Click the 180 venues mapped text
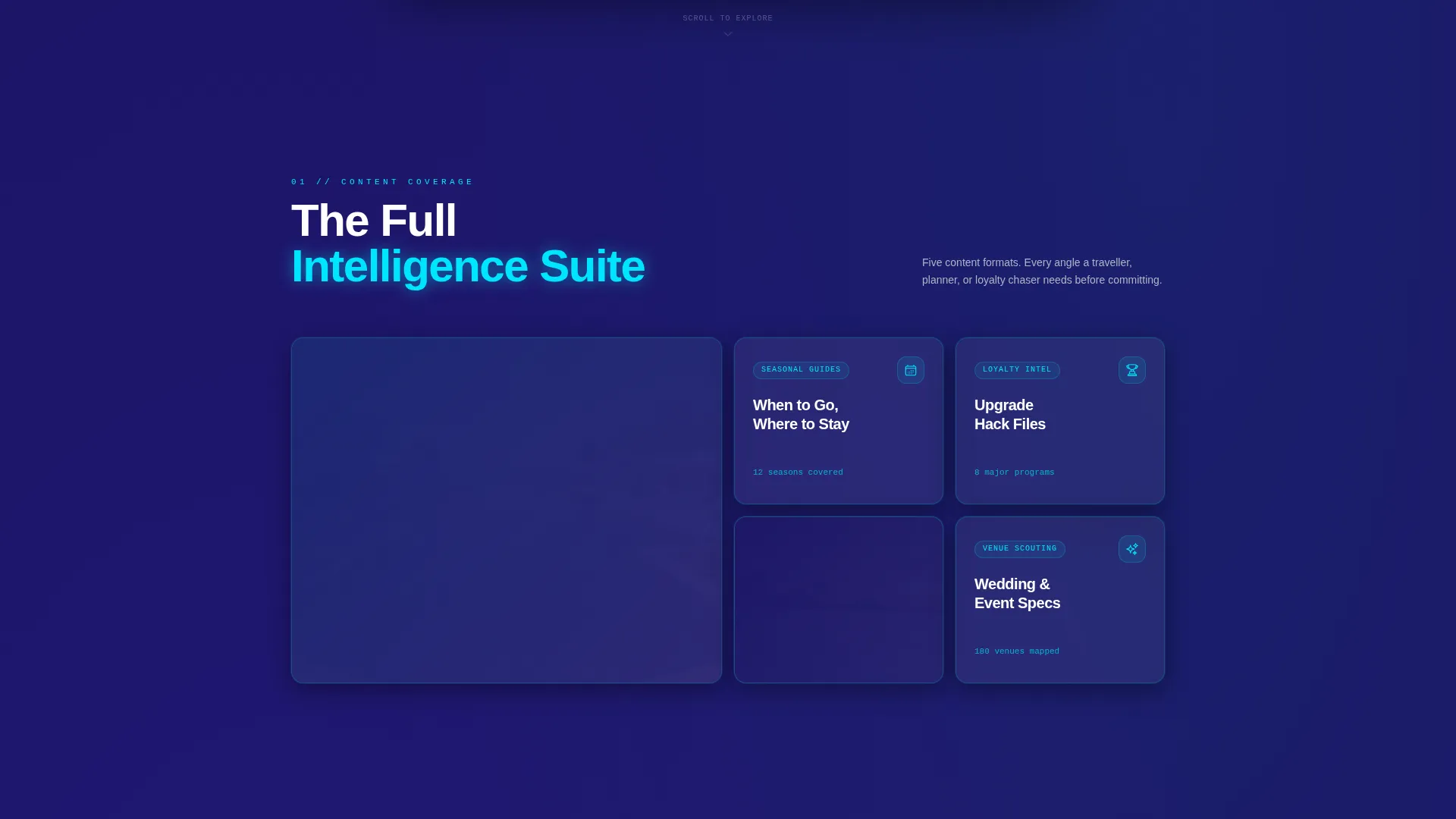Viewport: 1456px width, 819px height. point(1016,651)
